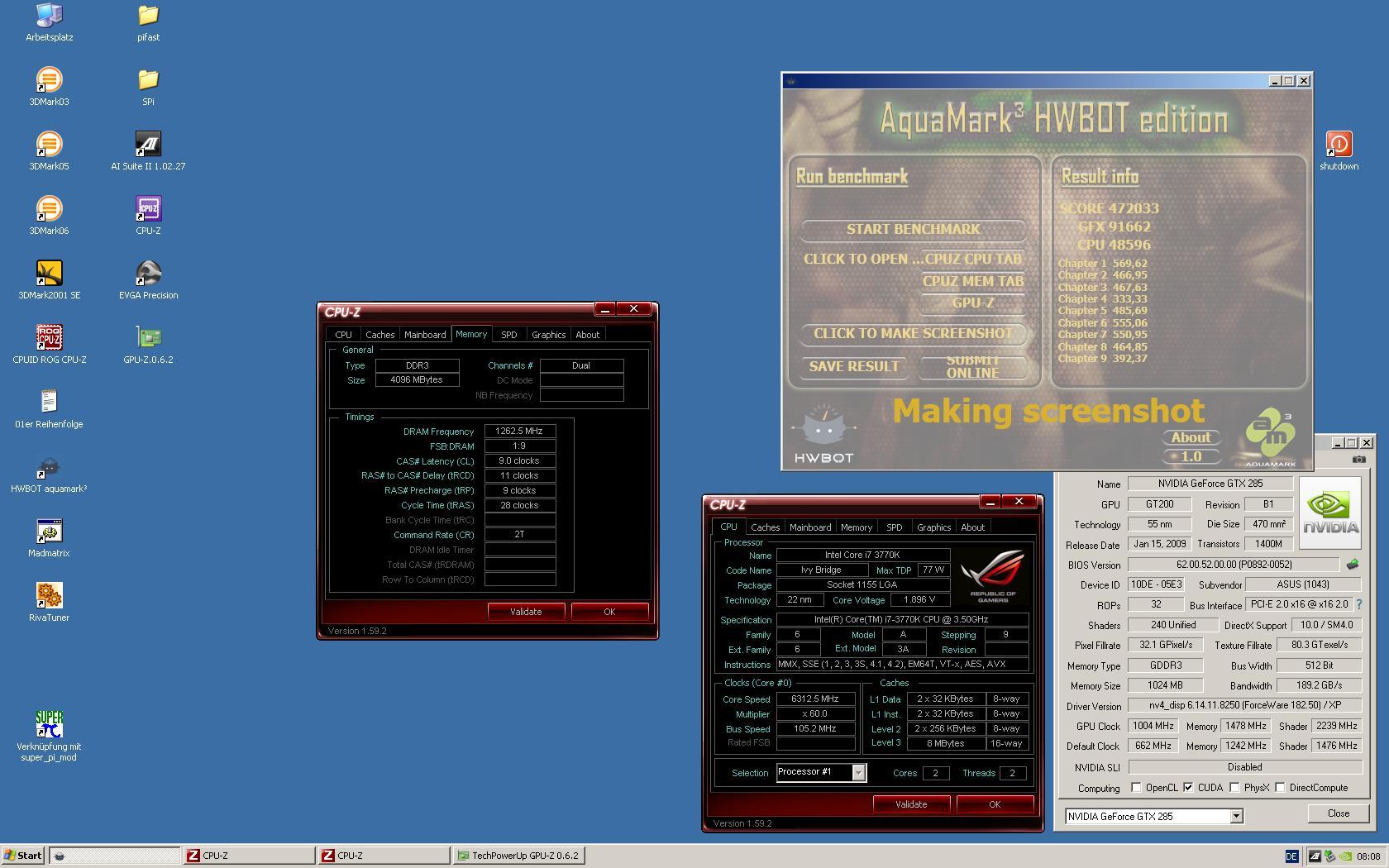Click the GPU-Z button in AquaMark
1389x868 pixels.
coord(973,303)
